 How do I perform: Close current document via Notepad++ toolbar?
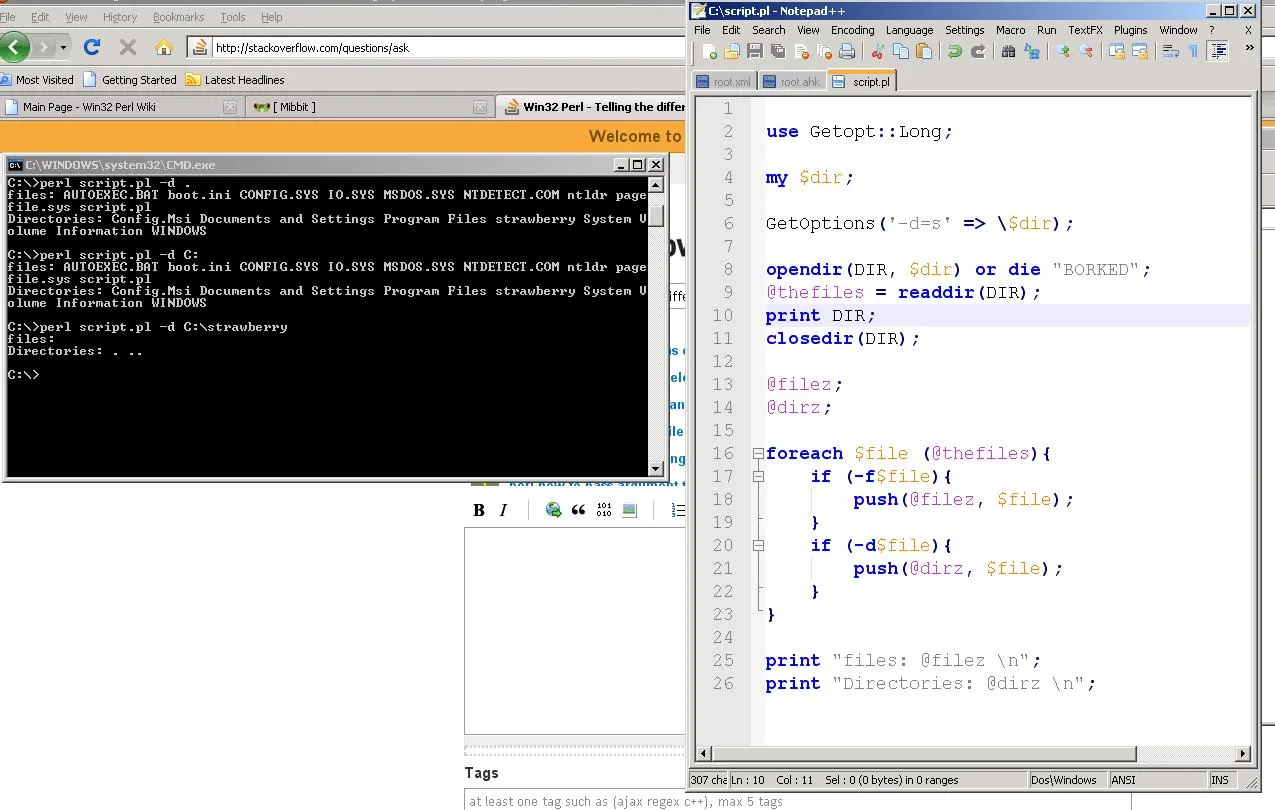[801, 51]
